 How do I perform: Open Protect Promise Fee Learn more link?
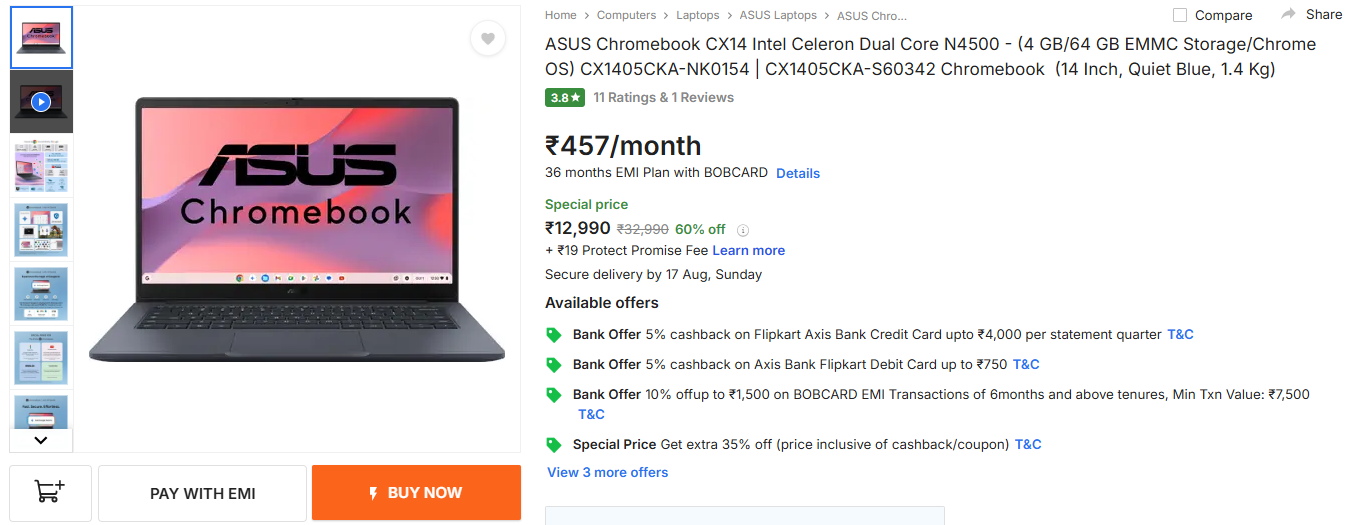point(748,250)
